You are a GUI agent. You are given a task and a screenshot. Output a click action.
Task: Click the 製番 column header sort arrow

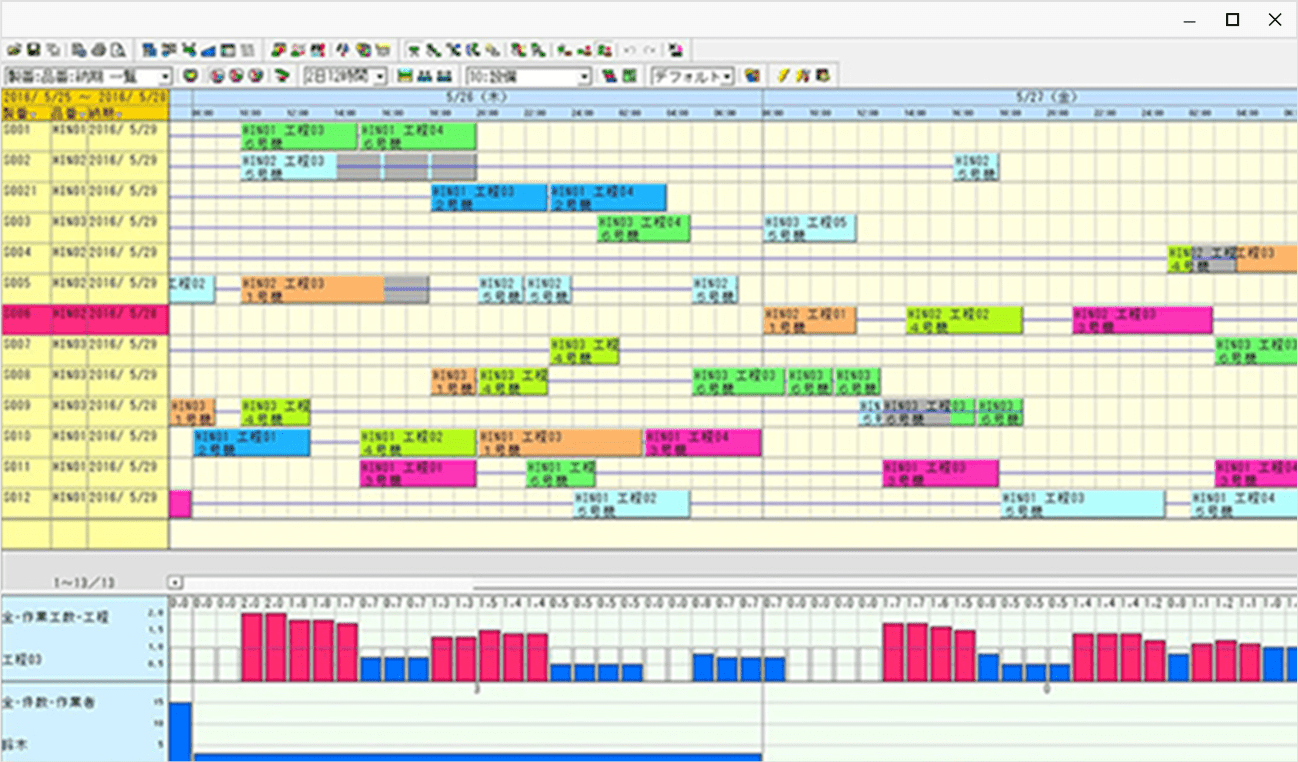(x=32, y=115)
